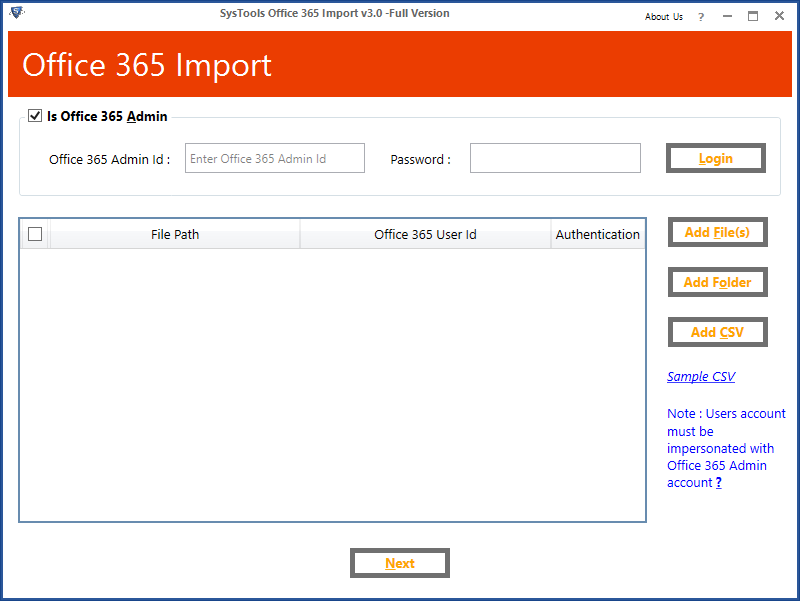Maximize the application window
The height and width of the screenshot is (601, 800).
pos(753,17)
